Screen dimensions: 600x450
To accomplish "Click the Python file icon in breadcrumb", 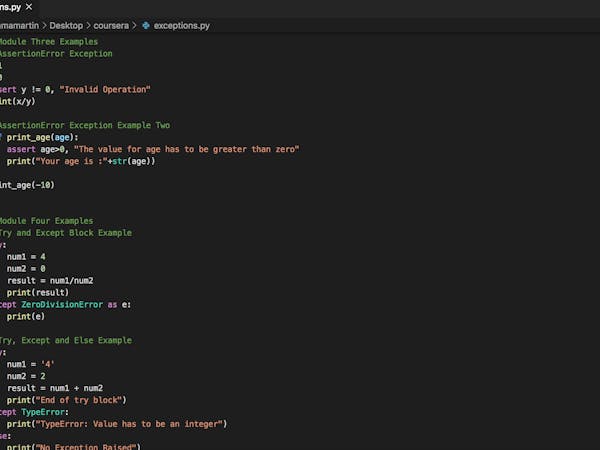I will 146,26.
